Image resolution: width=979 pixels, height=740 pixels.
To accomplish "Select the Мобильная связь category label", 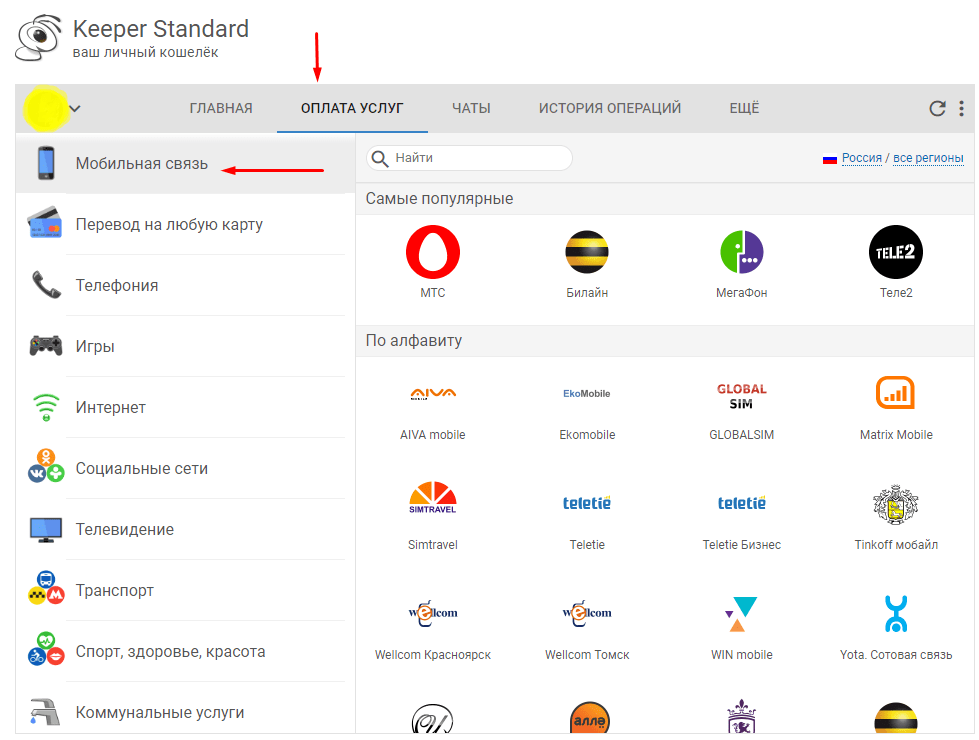I will pos(142,164).
